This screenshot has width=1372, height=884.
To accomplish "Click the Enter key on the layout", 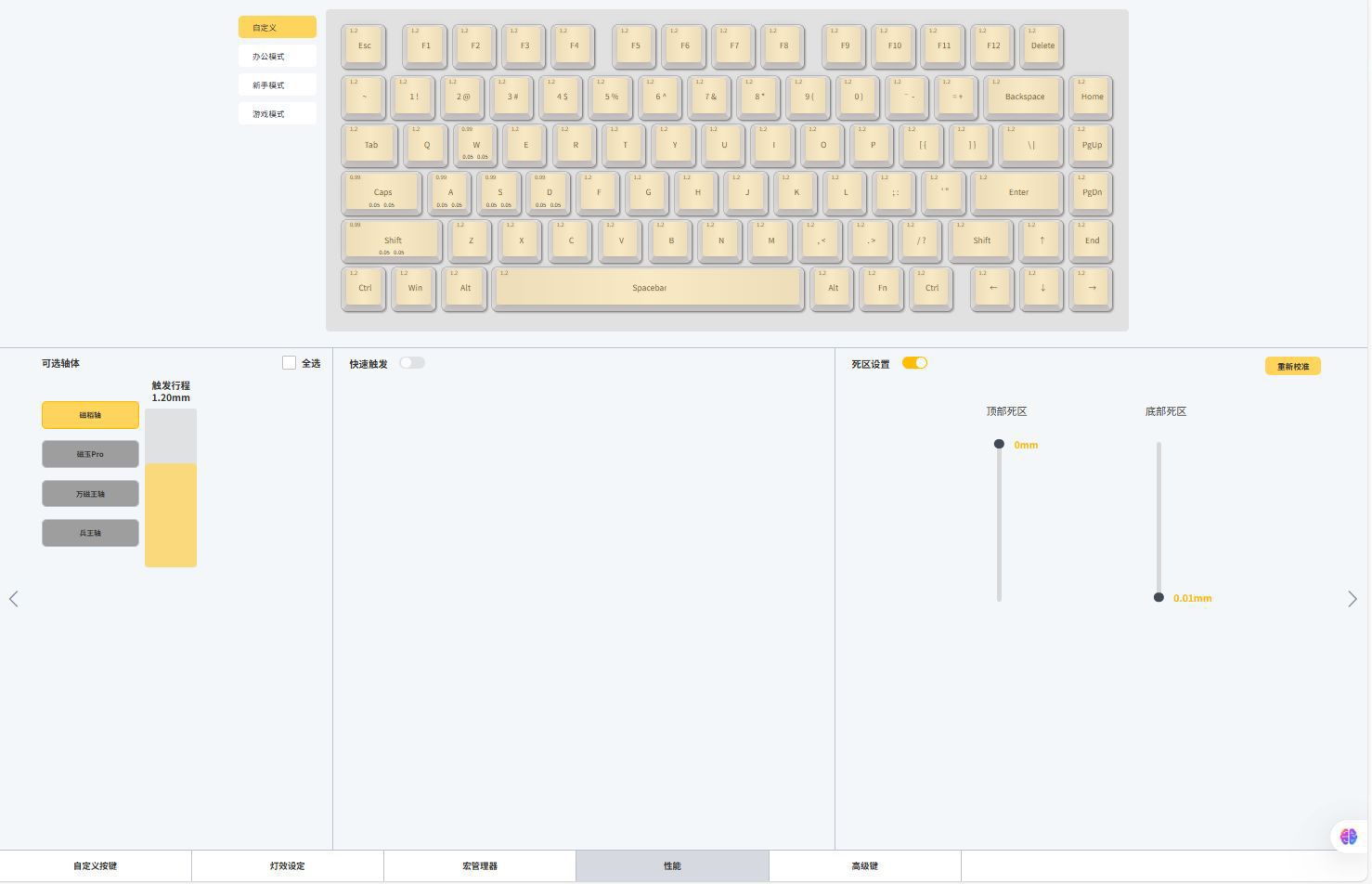I will point(1017,192).
